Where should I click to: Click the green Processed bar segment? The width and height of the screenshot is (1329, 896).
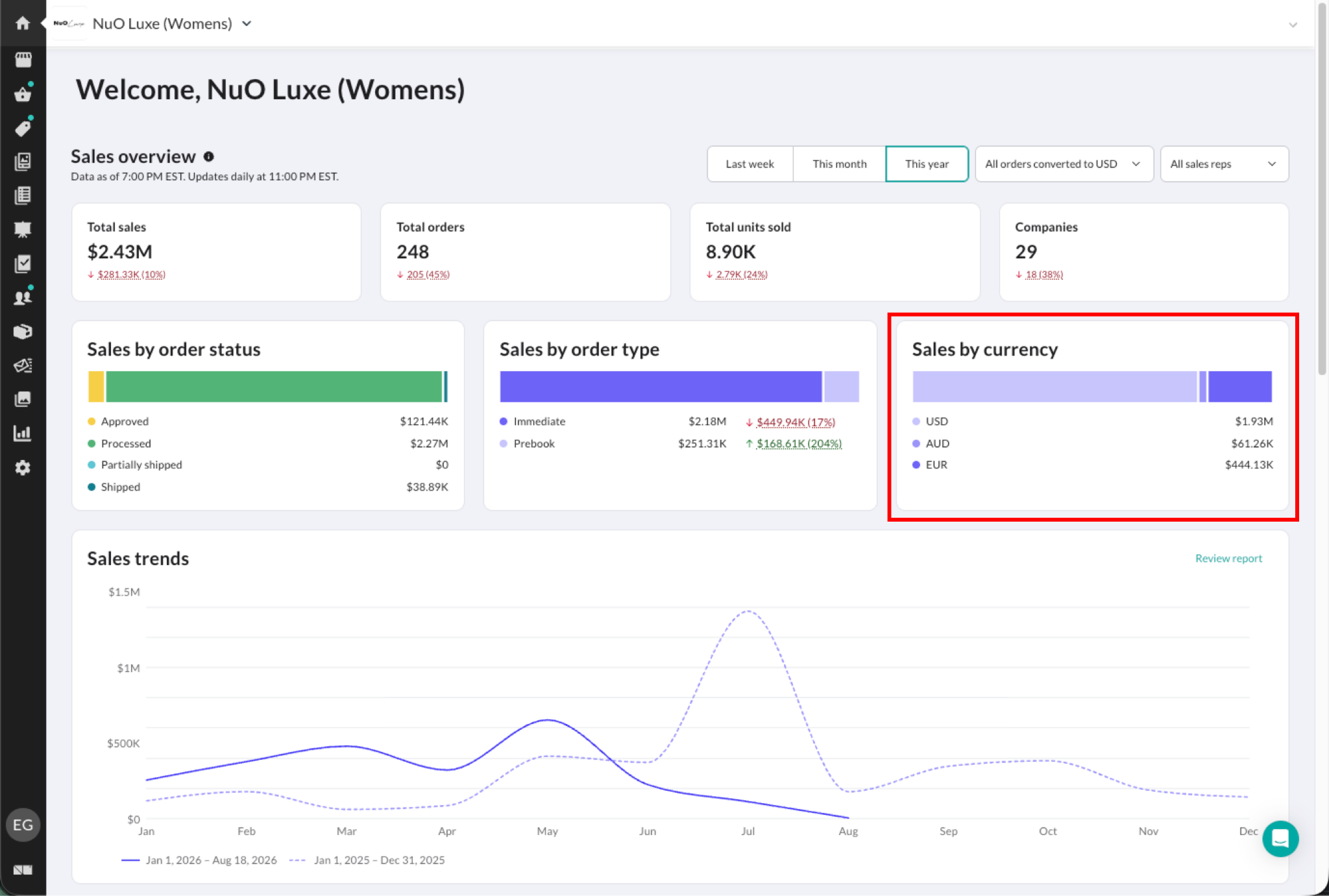click(274, 387)
